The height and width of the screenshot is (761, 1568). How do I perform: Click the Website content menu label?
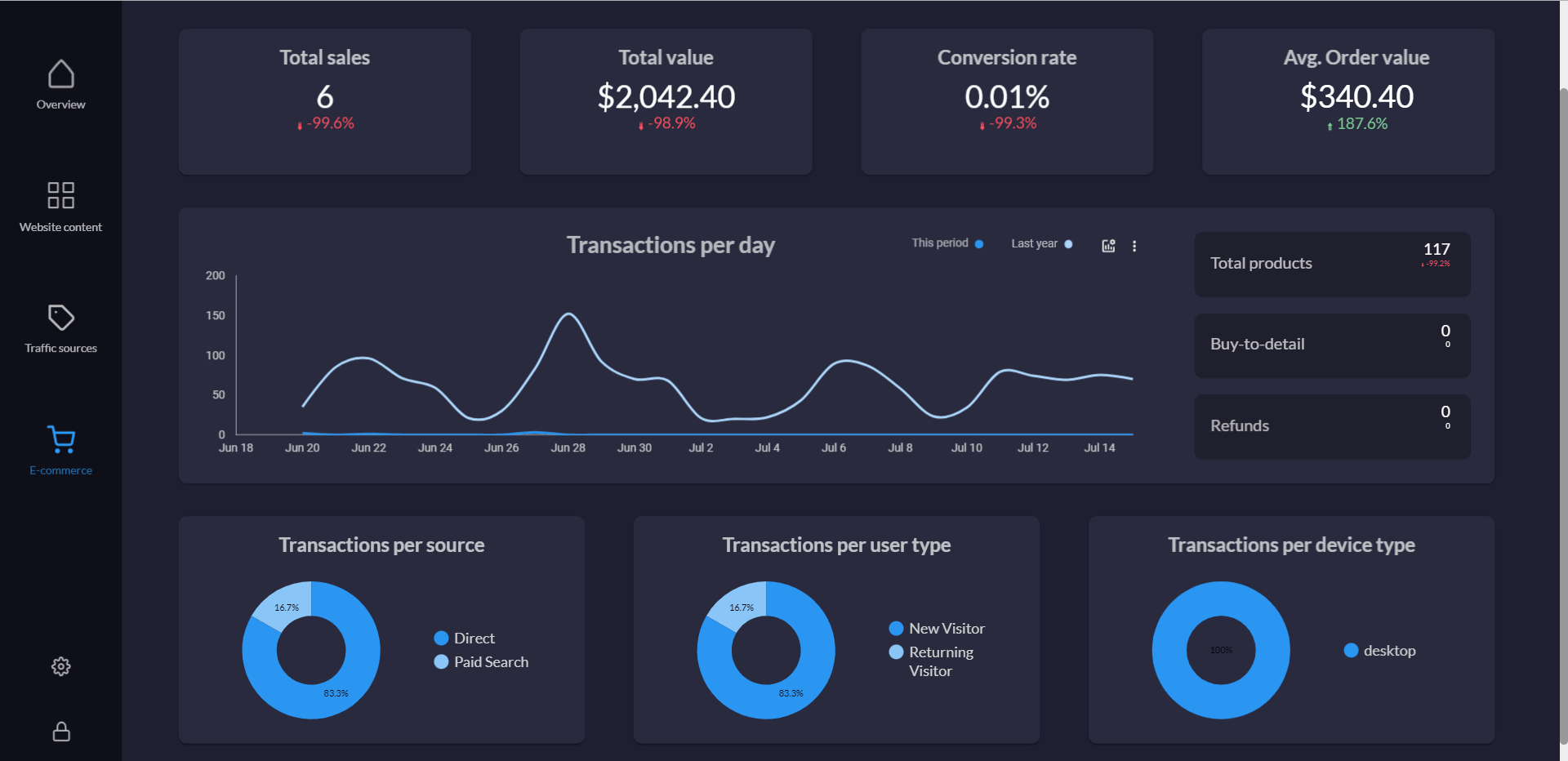coord(61,227)
